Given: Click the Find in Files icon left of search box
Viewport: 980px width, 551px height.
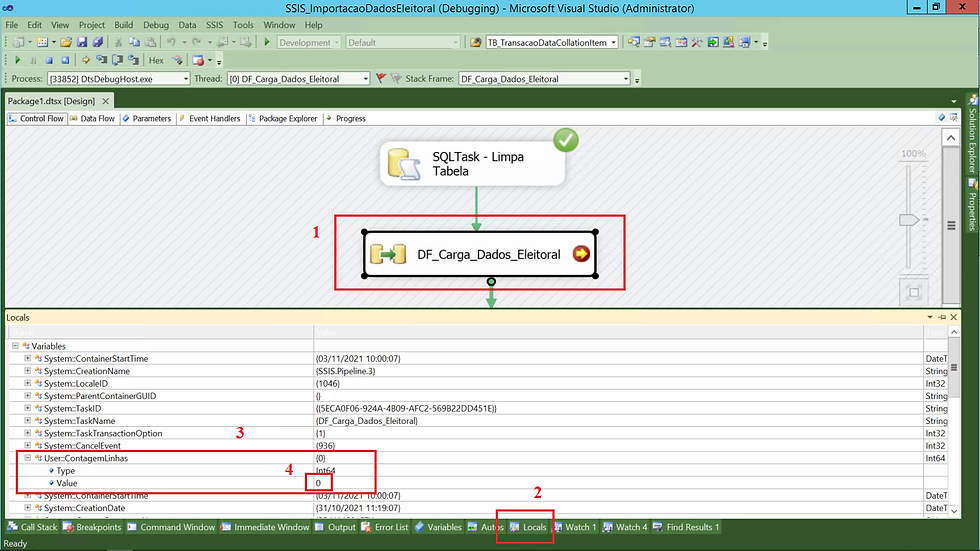Looking at the screenshot, I should point(476,42).
